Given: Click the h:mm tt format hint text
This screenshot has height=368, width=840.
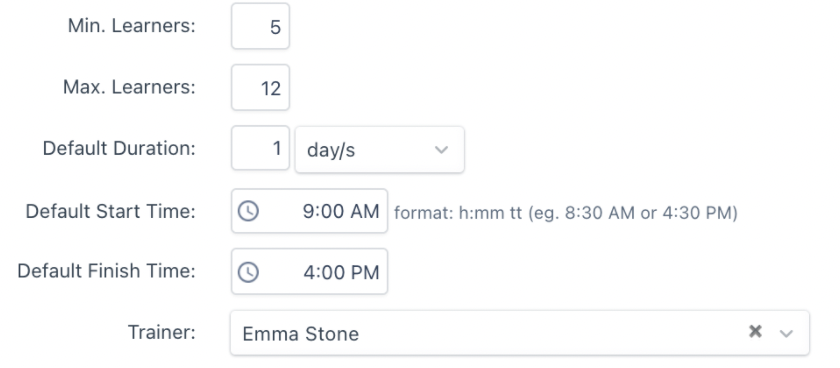Looking at the screenshot, I should coord(566,213).
